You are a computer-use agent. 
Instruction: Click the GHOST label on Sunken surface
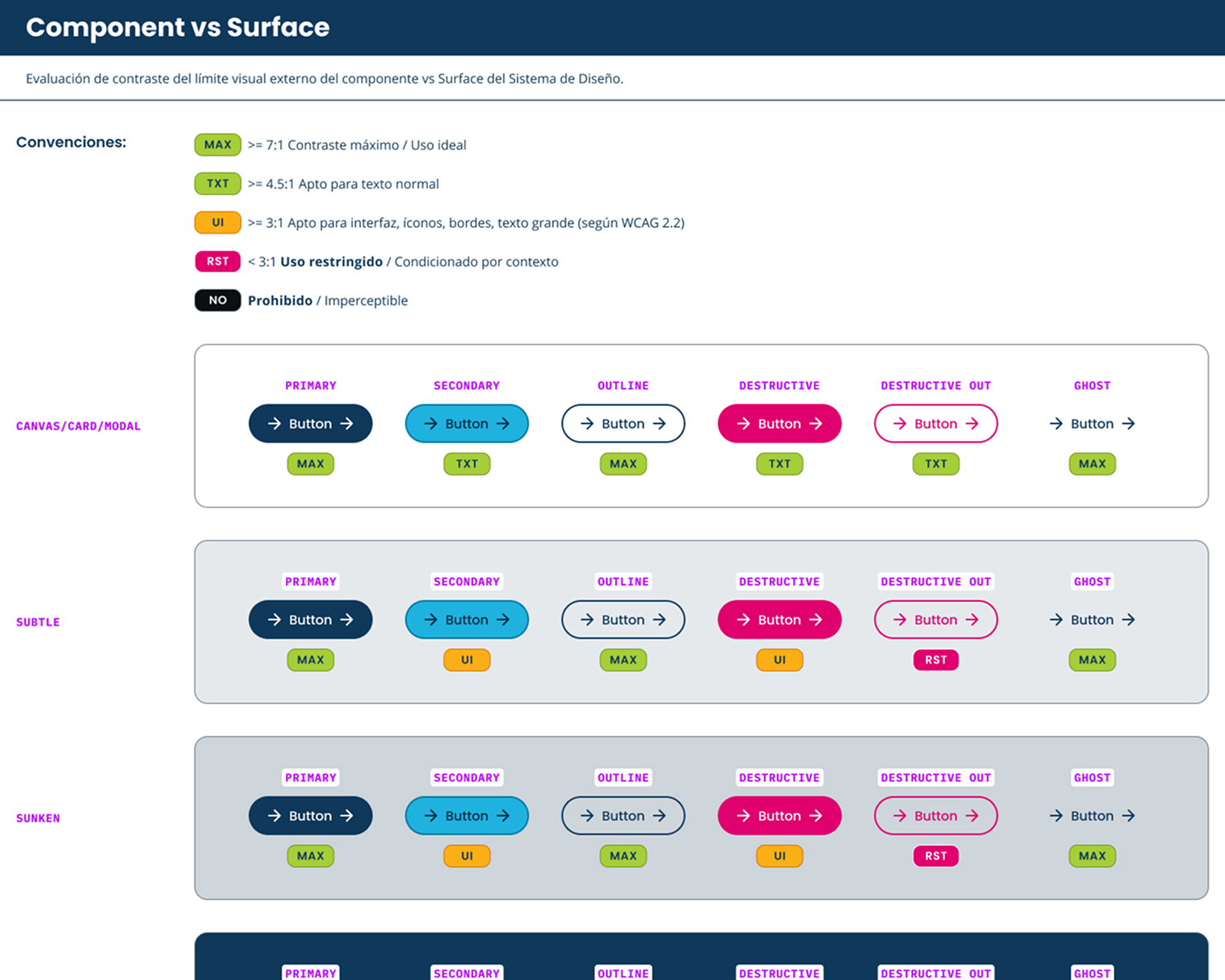click(x=1092, y=777)
